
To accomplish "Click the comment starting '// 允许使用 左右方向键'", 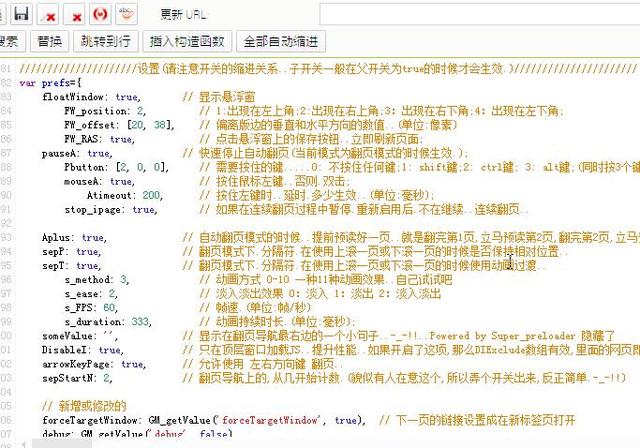I will point(262,364).
